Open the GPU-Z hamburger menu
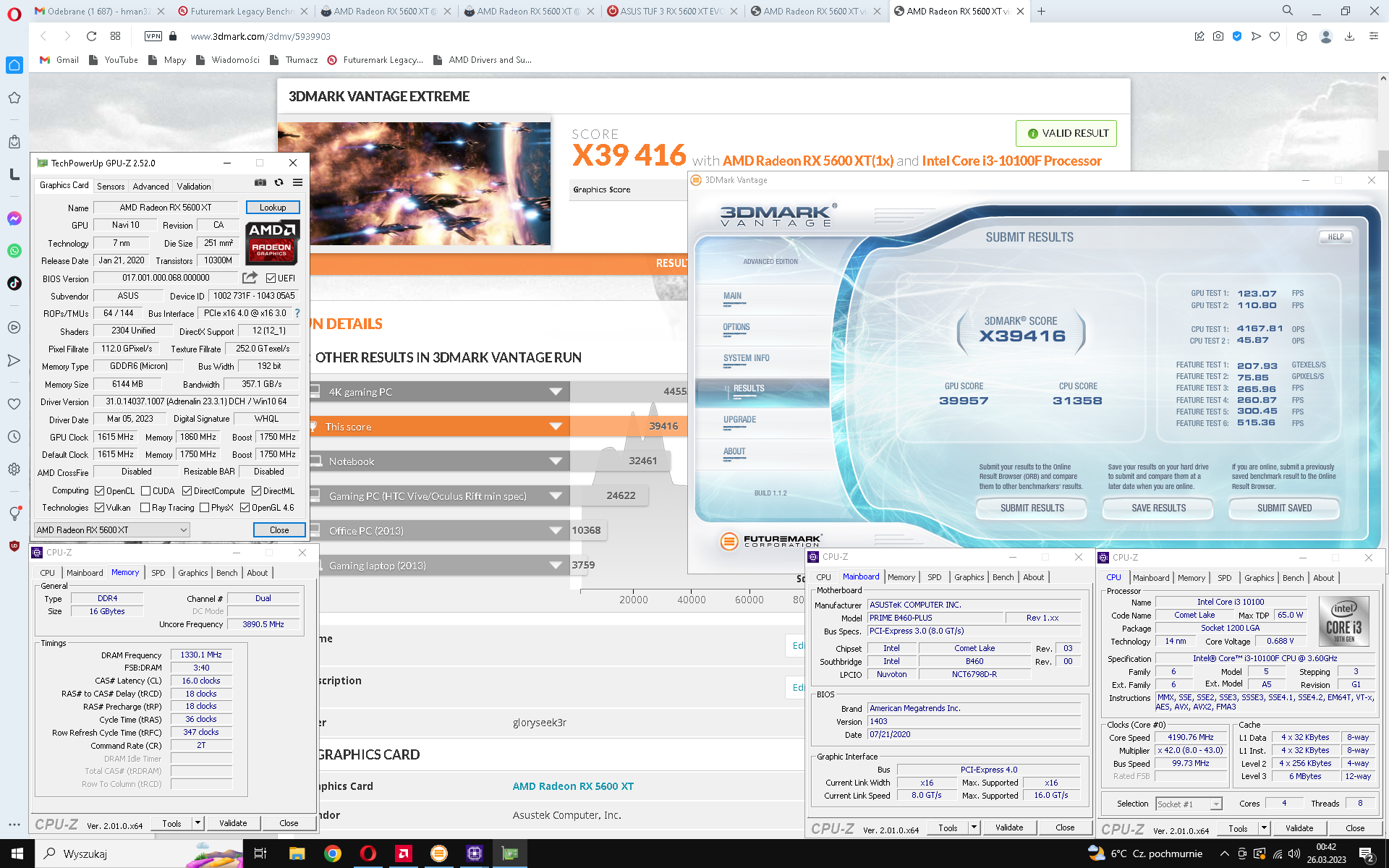The image size is (1389, 868). pyautogui.click(x=297, y=183)
